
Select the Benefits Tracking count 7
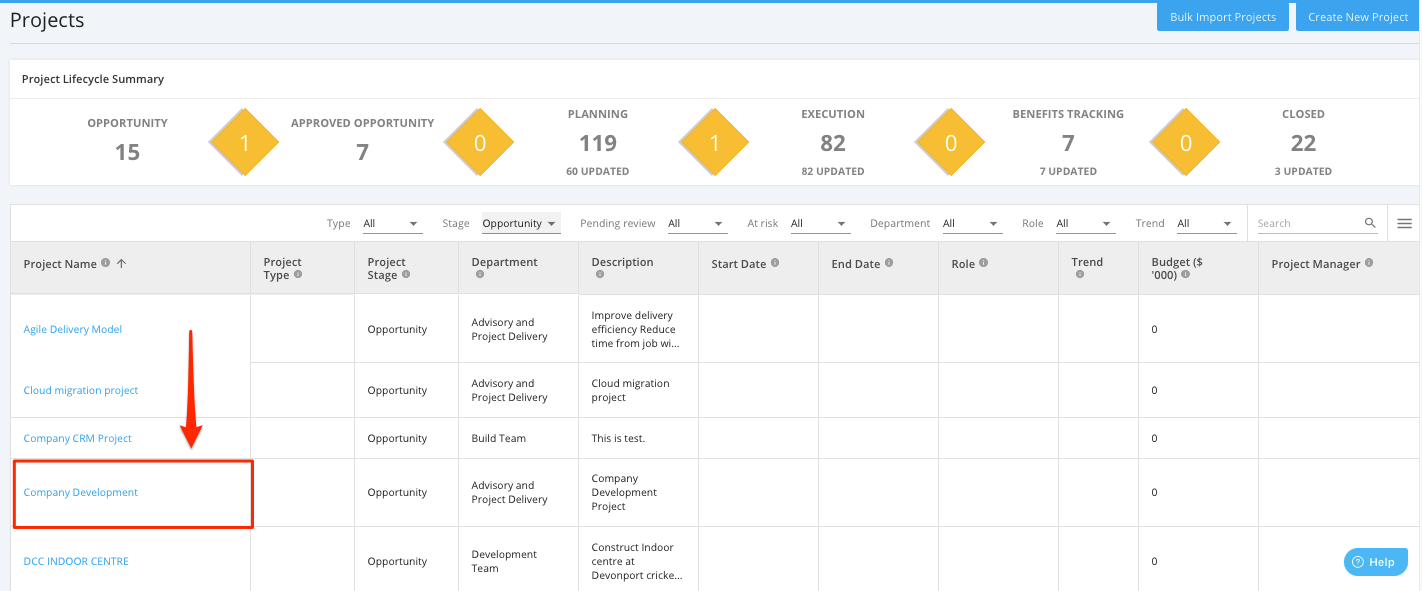pyautogui.click(x=1068, y=143)
